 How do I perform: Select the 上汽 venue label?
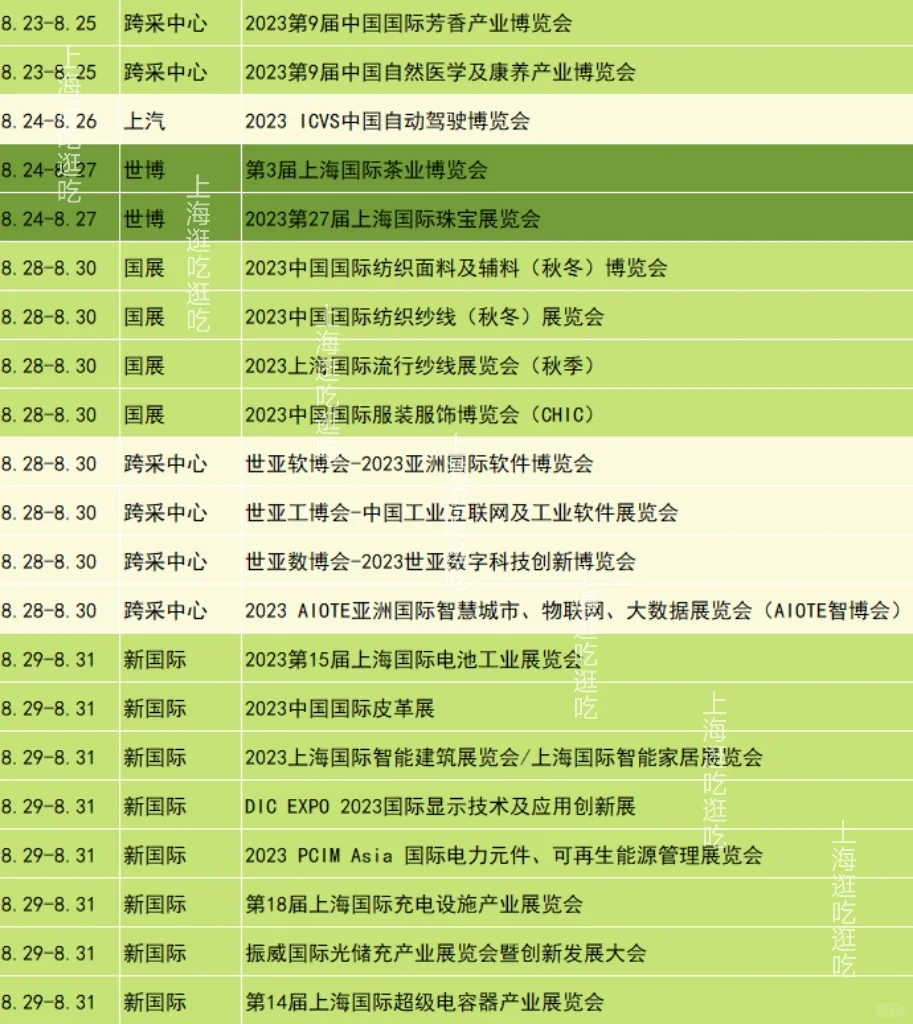pyautogui.click(x=148, y=121)
